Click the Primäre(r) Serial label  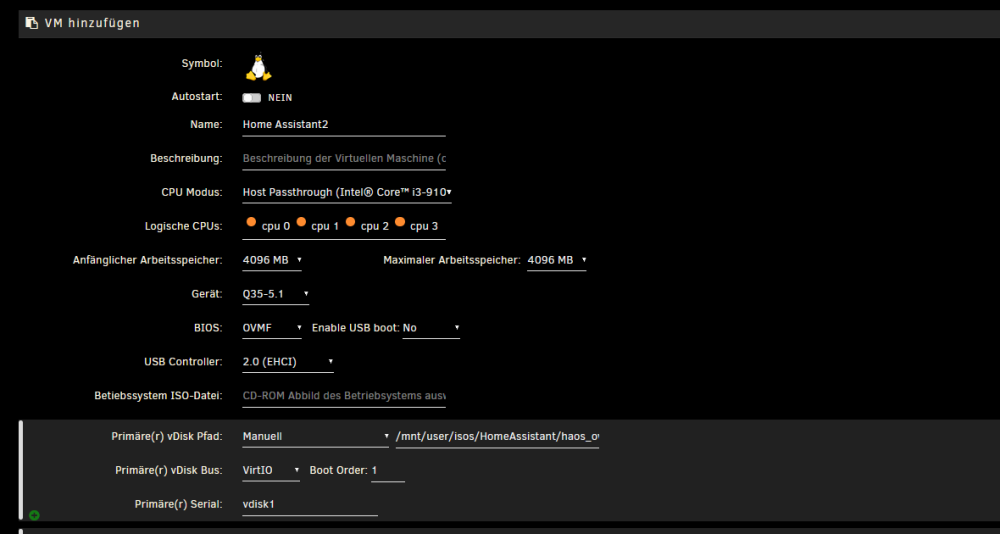click(x=179, y=504)
